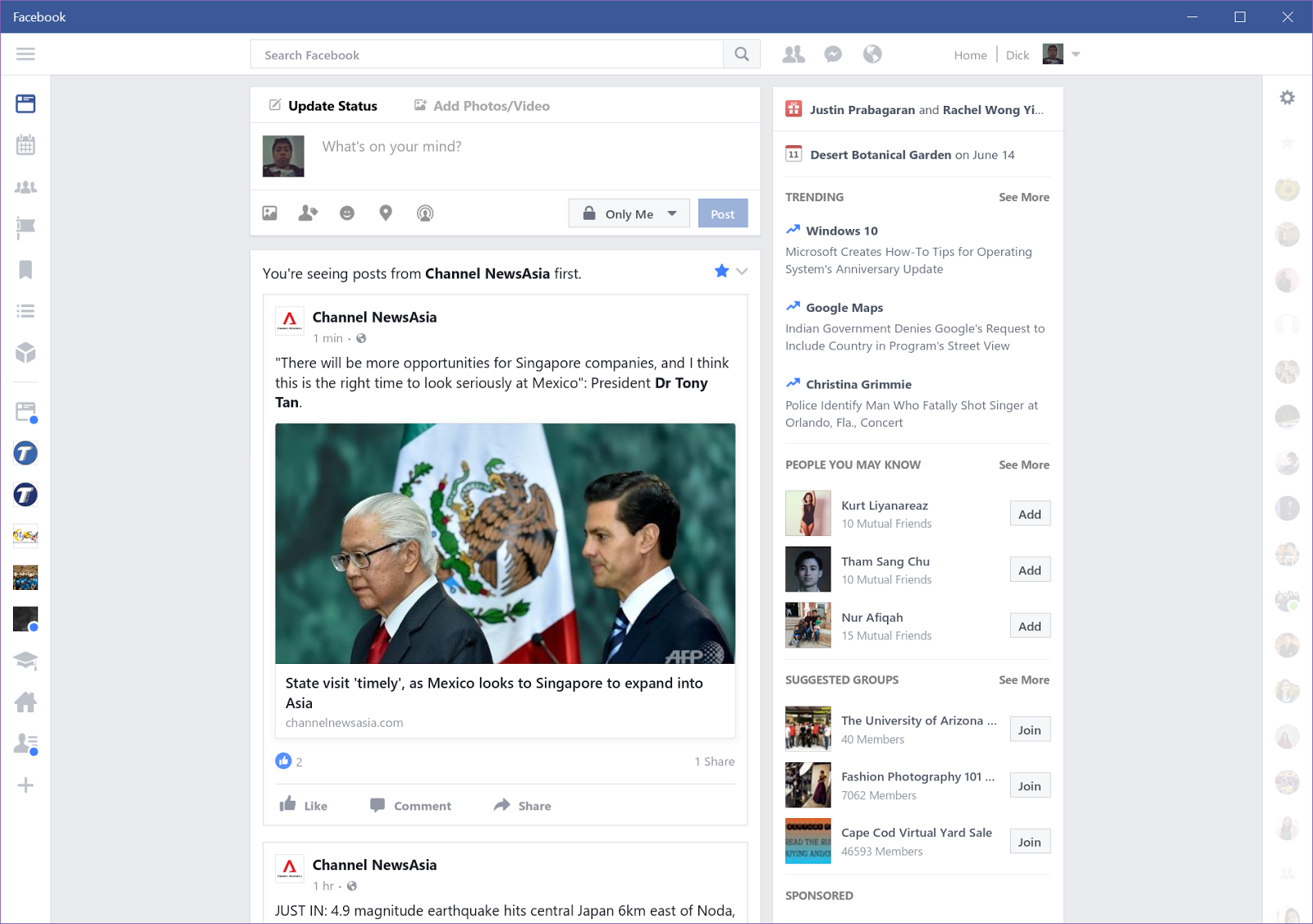Open the Only Me privacy dropdown
The width and height of the screenshot is (1313, 924).
pos(629,213)
